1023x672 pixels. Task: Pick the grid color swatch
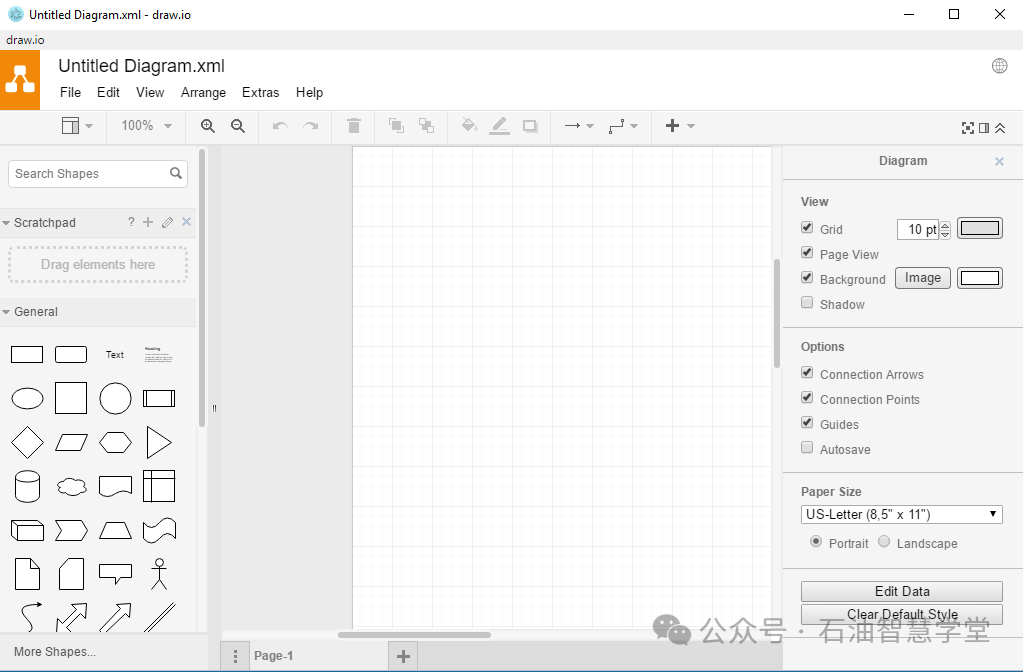tap(980, 228)
